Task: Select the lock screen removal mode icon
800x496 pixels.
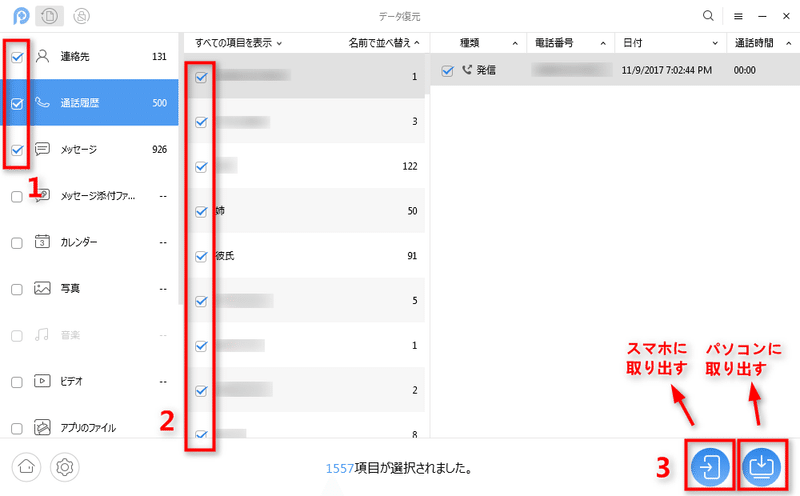Action: click(81, 16)
